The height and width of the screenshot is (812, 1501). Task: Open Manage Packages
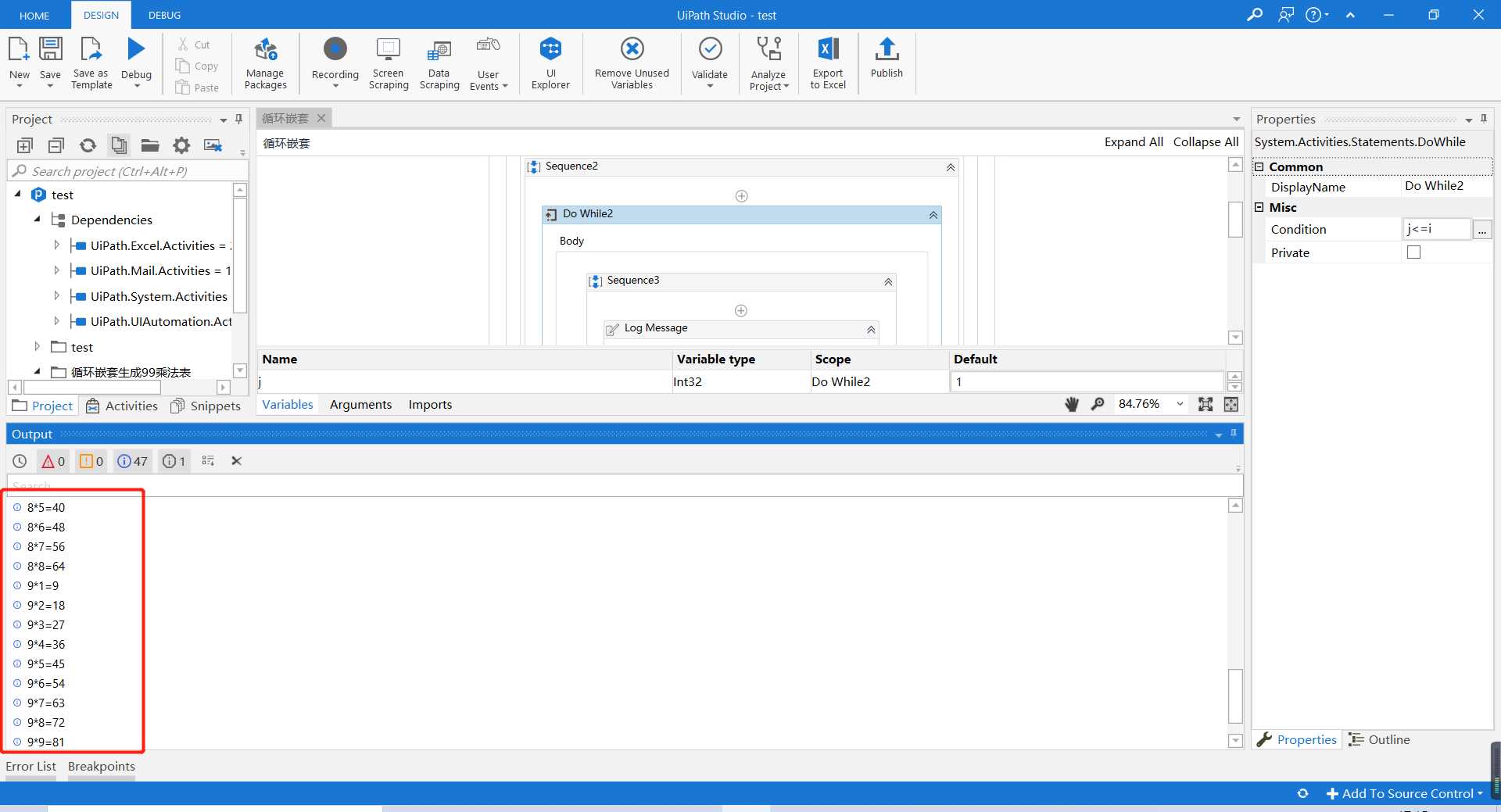coord(266,49)
